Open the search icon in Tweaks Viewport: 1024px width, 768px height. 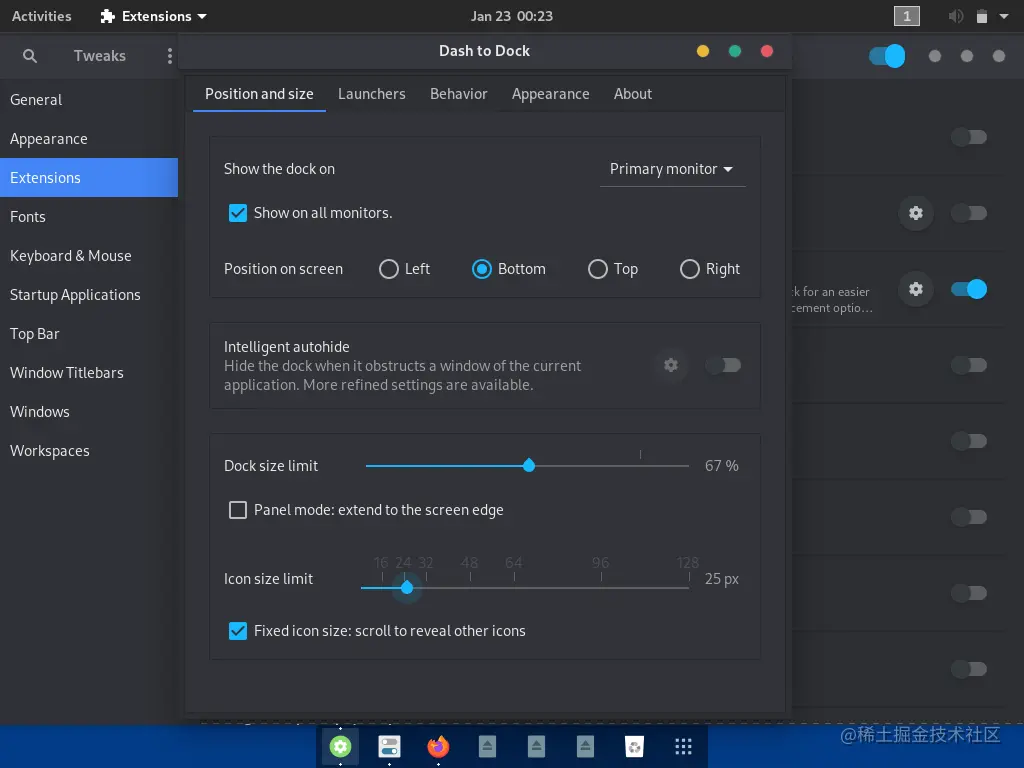tap(29, 56)
